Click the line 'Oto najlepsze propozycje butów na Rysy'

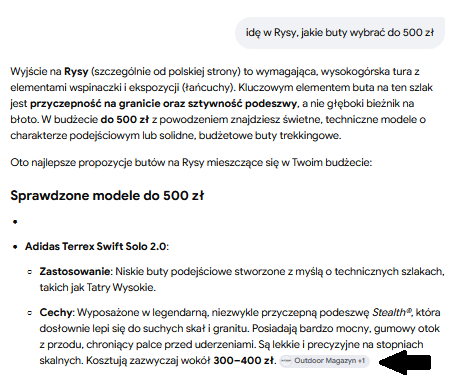coord(107,163)
